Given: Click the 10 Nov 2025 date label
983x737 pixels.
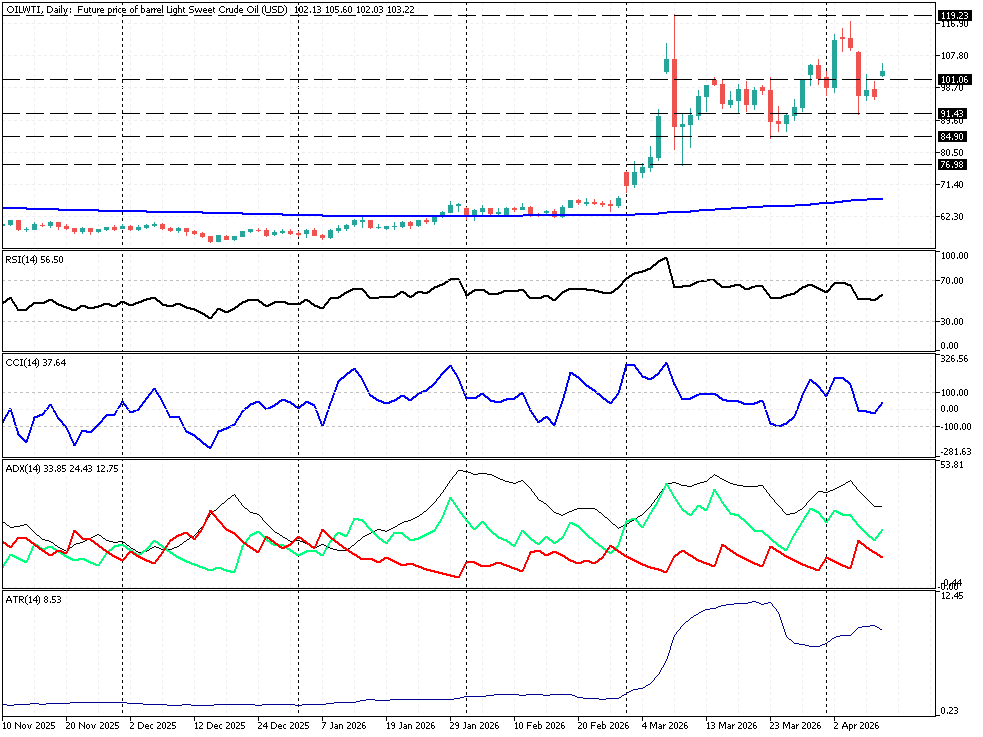Looking at the screenshot, I should pos(29,725).
